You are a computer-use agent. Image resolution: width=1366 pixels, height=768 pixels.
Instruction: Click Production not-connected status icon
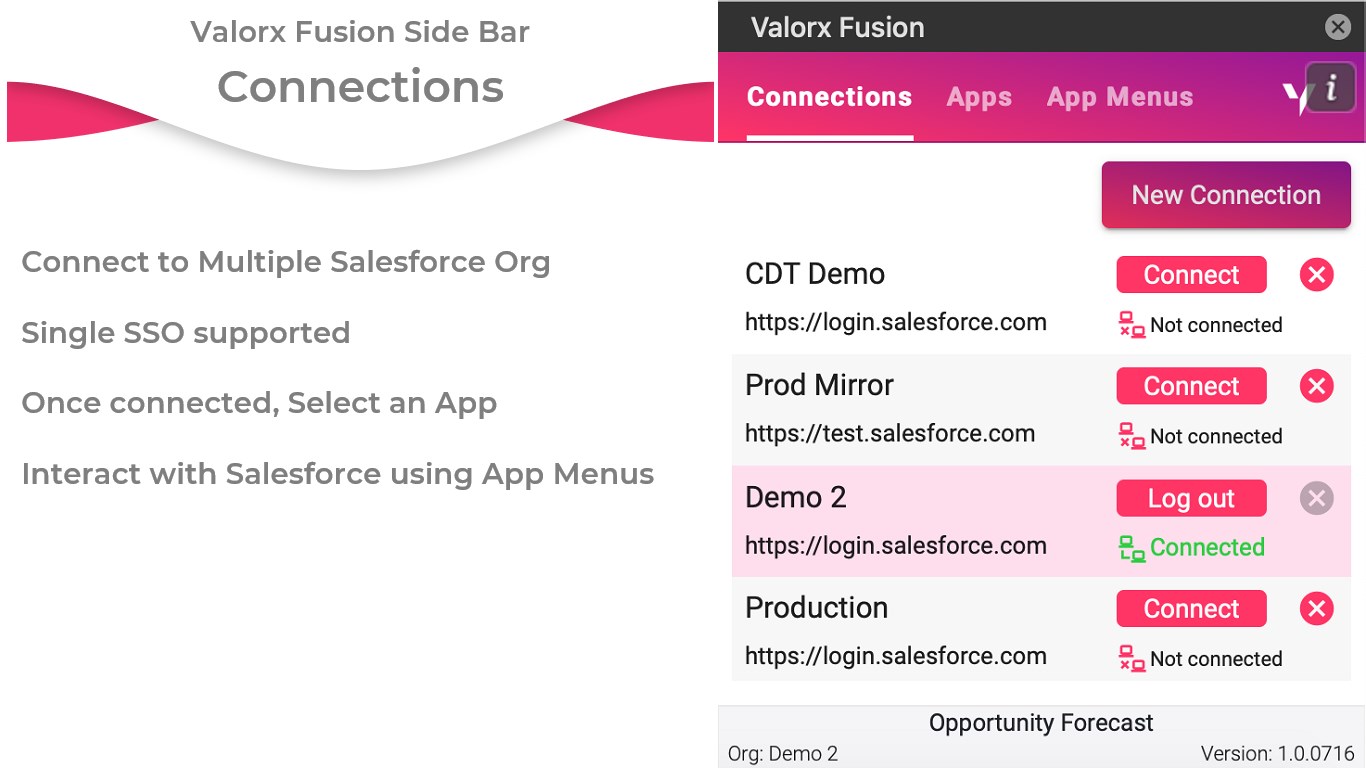[x=1131, y=659]
